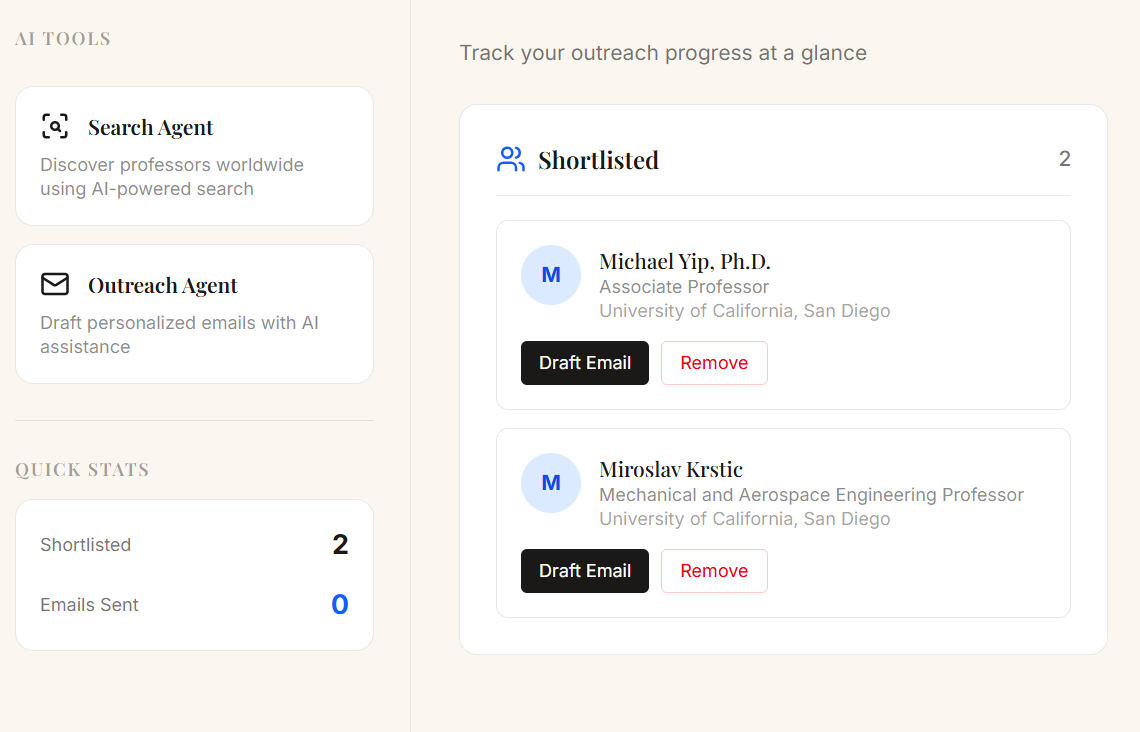Viewport: 1140px width, 732px height.
Task: Select Michael Yip, Ph.D. name
Action: tap(685, 262)
